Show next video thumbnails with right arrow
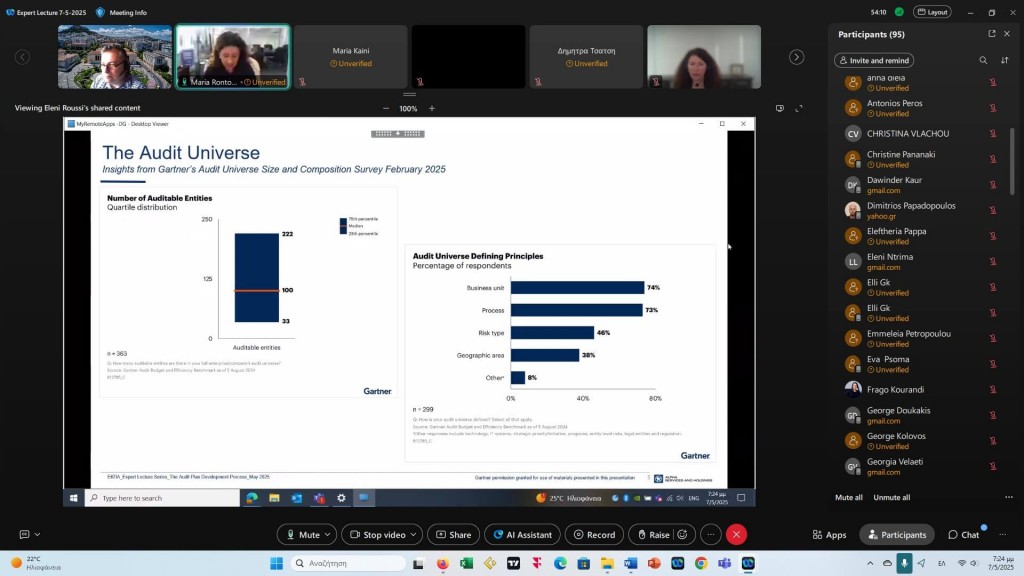Viewport: 1024px width, 576px height. pos(796,57)
